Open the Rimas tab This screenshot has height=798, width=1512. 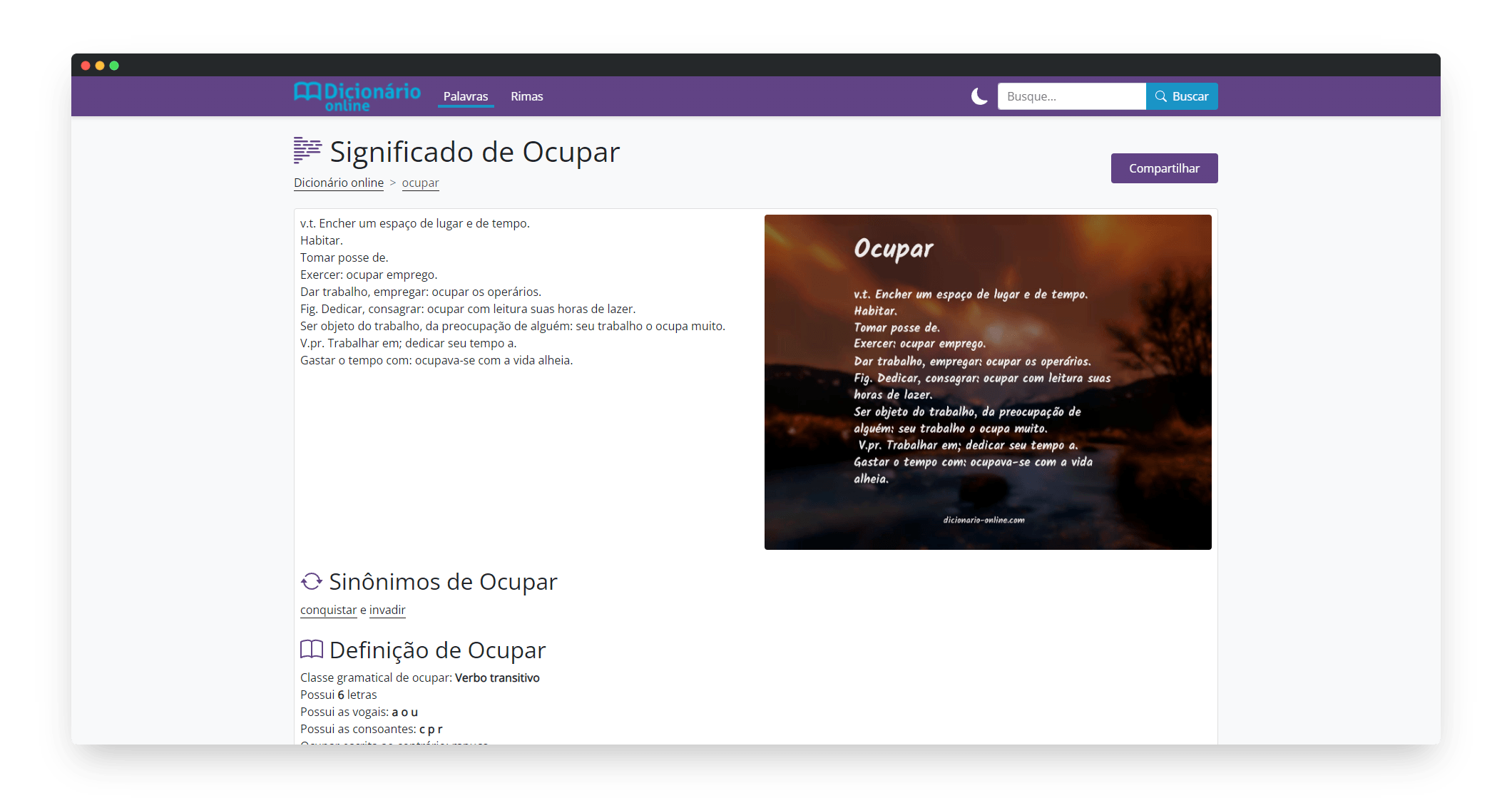[527, 96]
